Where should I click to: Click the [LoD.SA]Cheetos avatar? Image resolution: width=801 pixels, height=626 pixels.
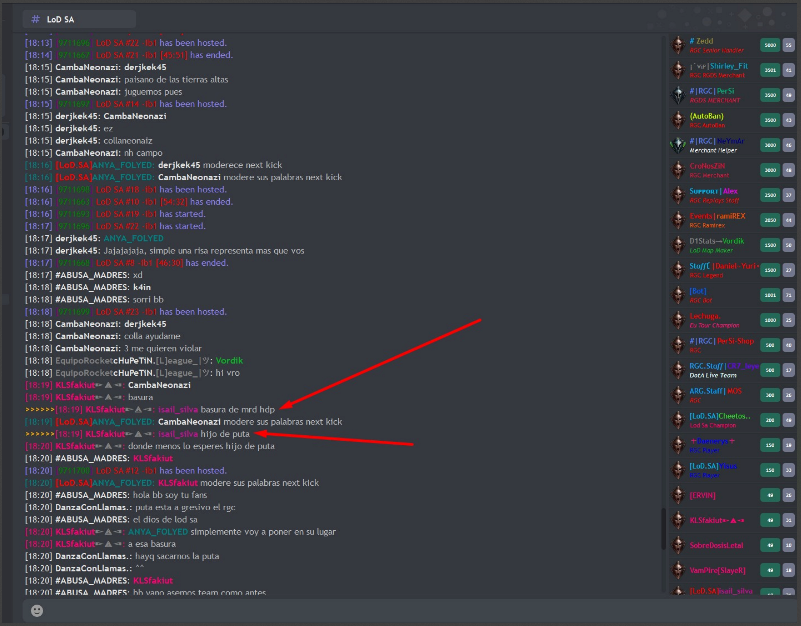coord(678,420)
